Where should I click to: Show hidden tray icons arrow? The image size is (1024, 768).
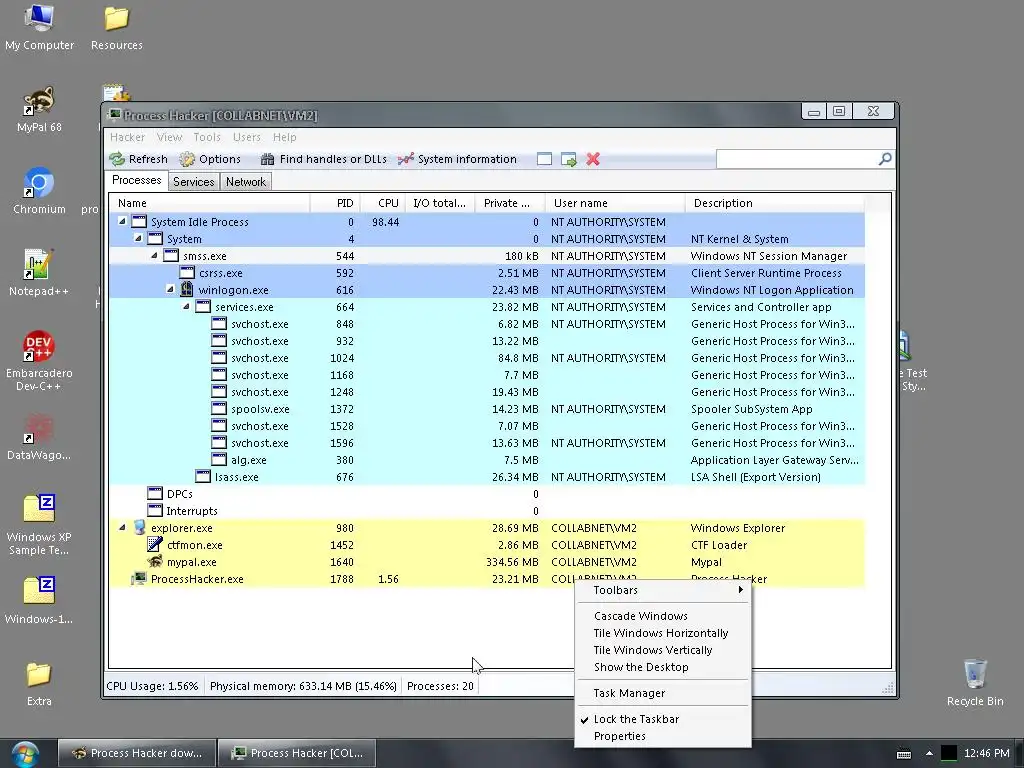point(929,753)
